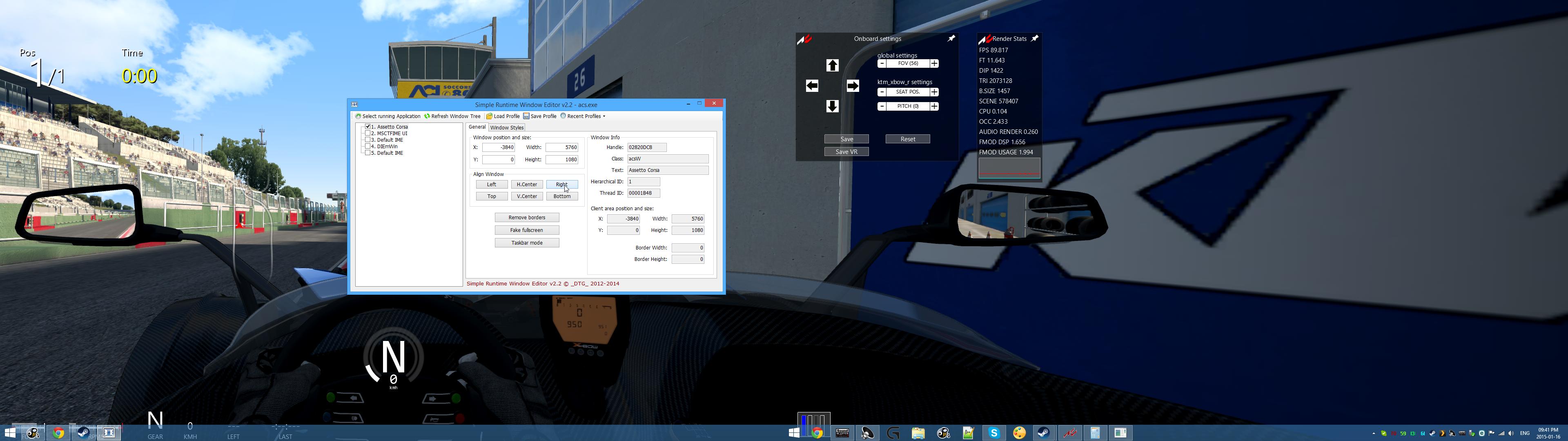
Task: Pin the Onboard settings panel
Action: (951, 38)
